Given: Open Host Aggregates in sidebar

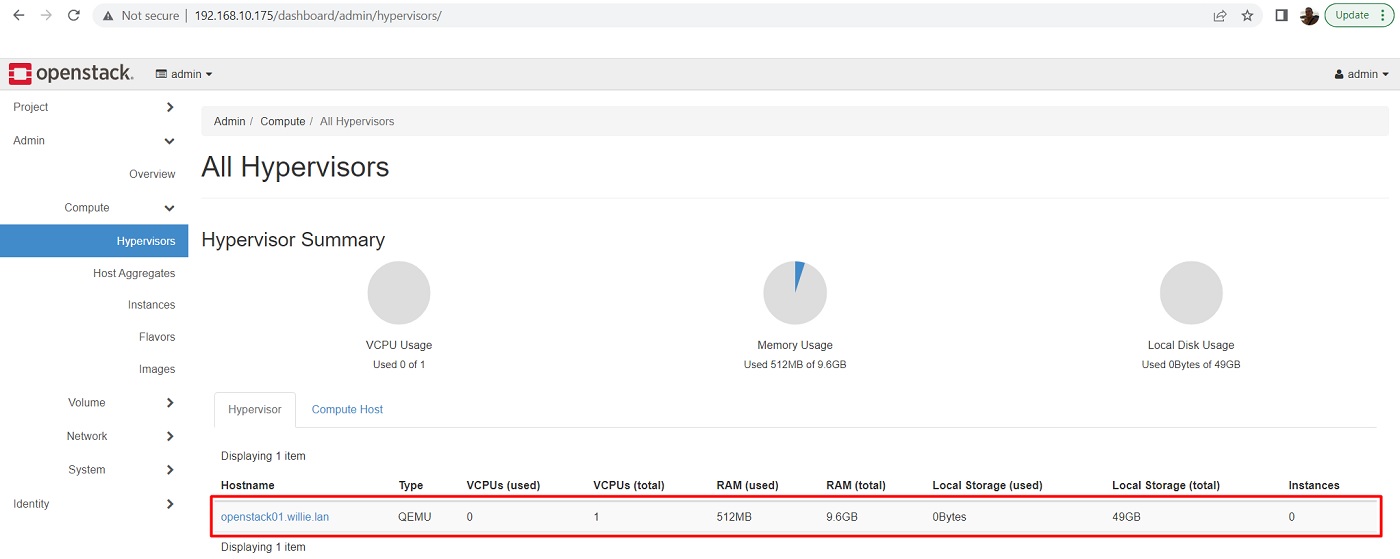Looking at the screenshot, I should [x=134, y=273].
